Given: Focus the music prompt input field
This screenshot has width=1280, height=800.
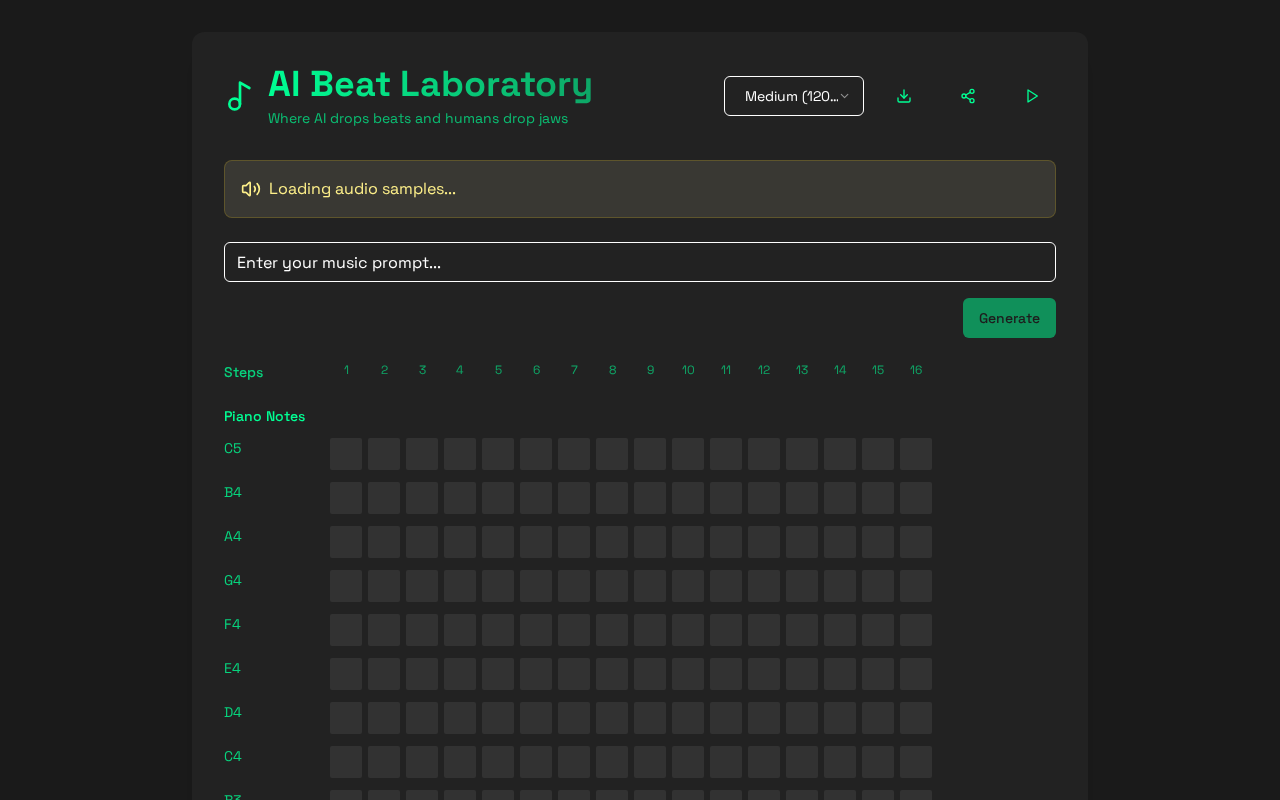Looking at the screenshot, I should coord(640,262).
